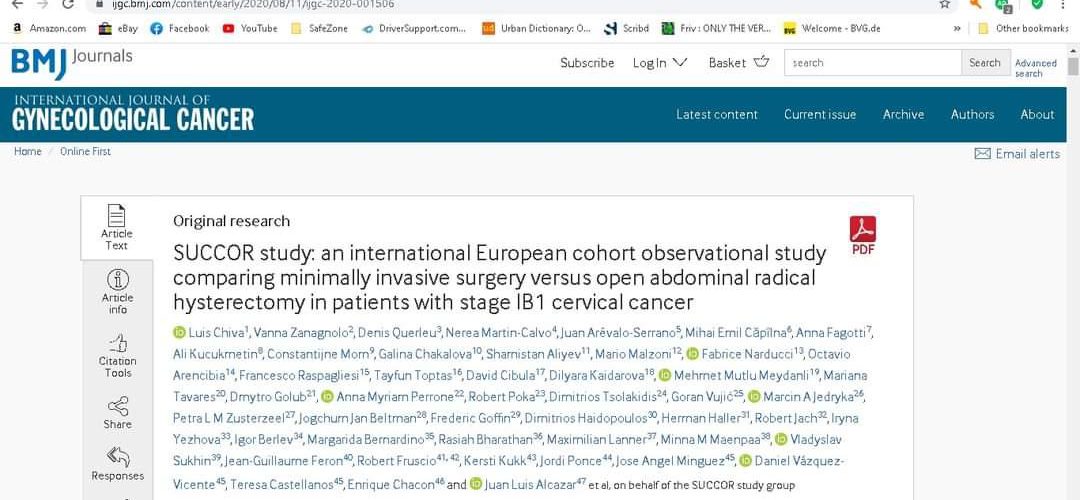View article Responses
The width and height of the screenshot is (1080, 500).
pos(117,464)
